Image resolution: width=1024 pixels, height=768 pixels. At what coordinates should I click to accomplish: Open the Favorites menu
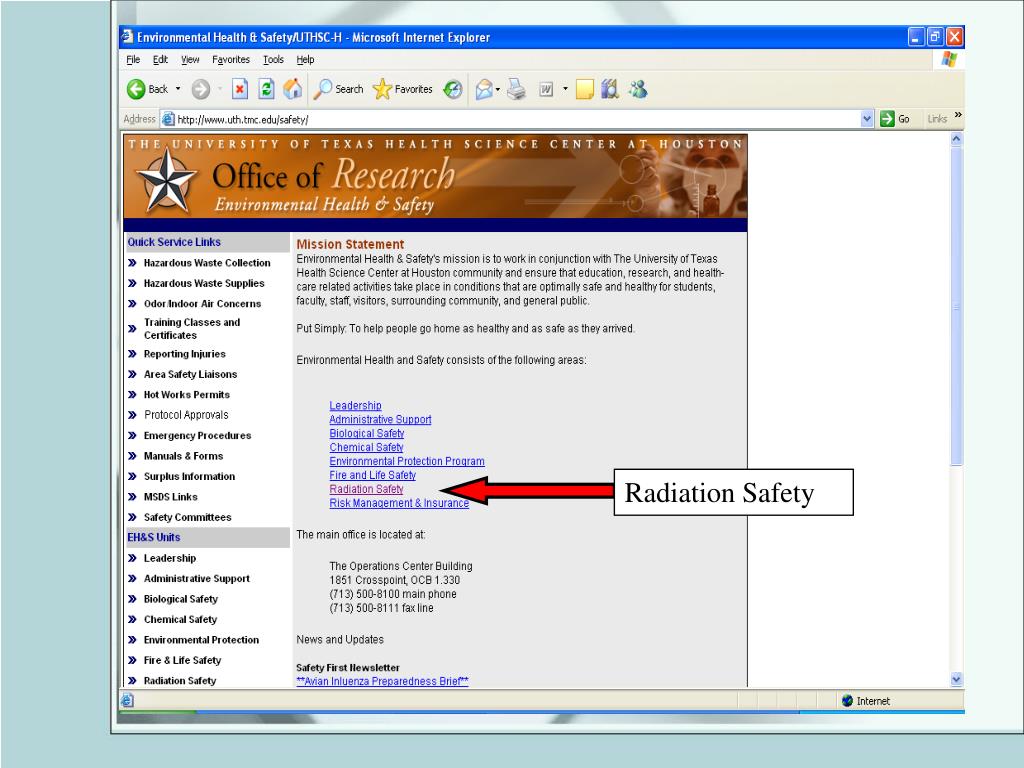[x=231, y=59]
